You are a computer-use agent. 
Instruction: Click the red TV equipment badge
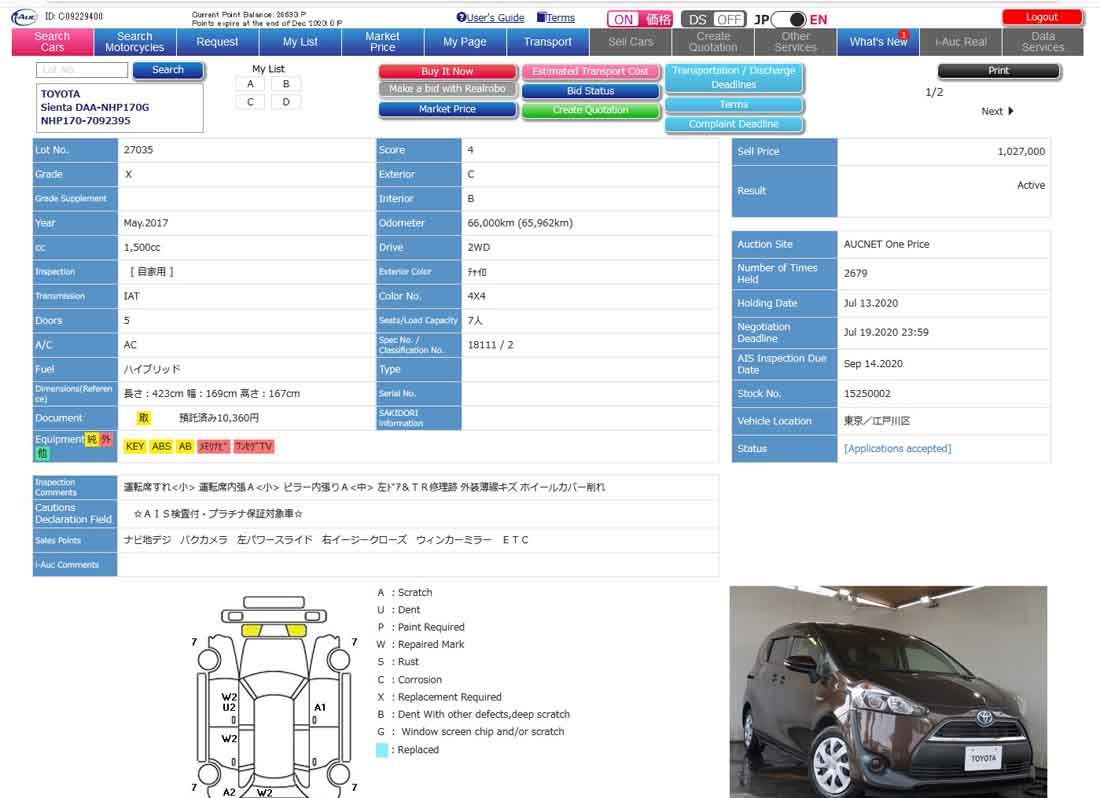point(253,447)
